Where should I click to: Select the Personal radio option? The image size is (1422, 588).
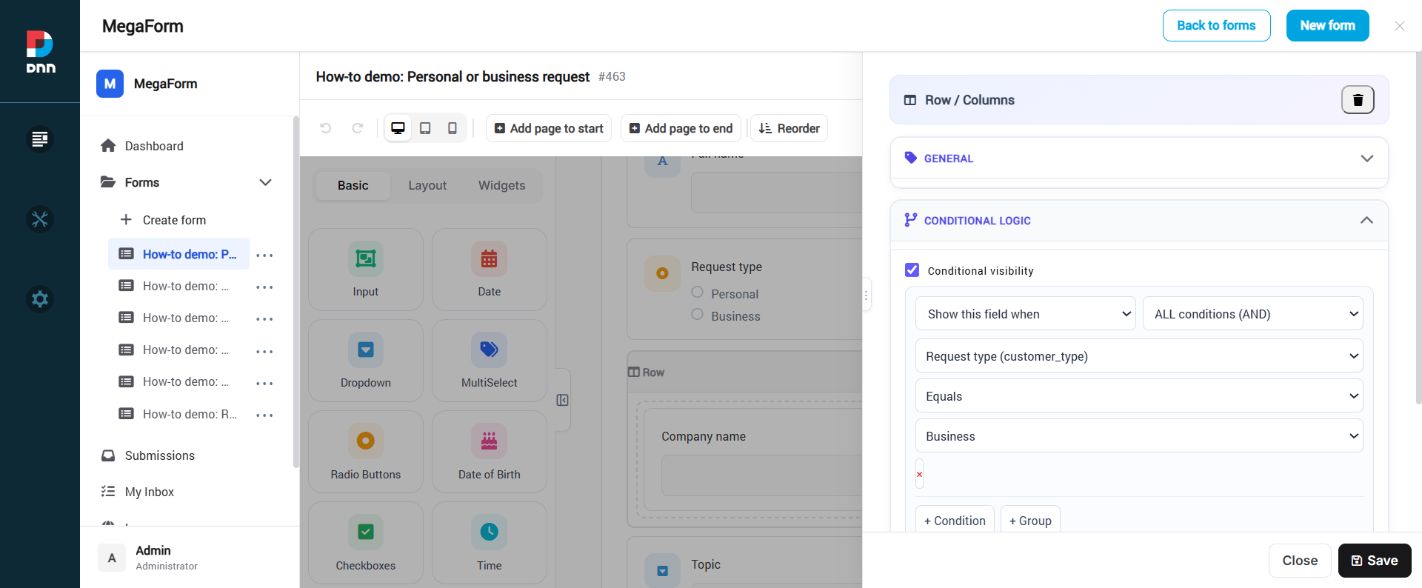698,292
